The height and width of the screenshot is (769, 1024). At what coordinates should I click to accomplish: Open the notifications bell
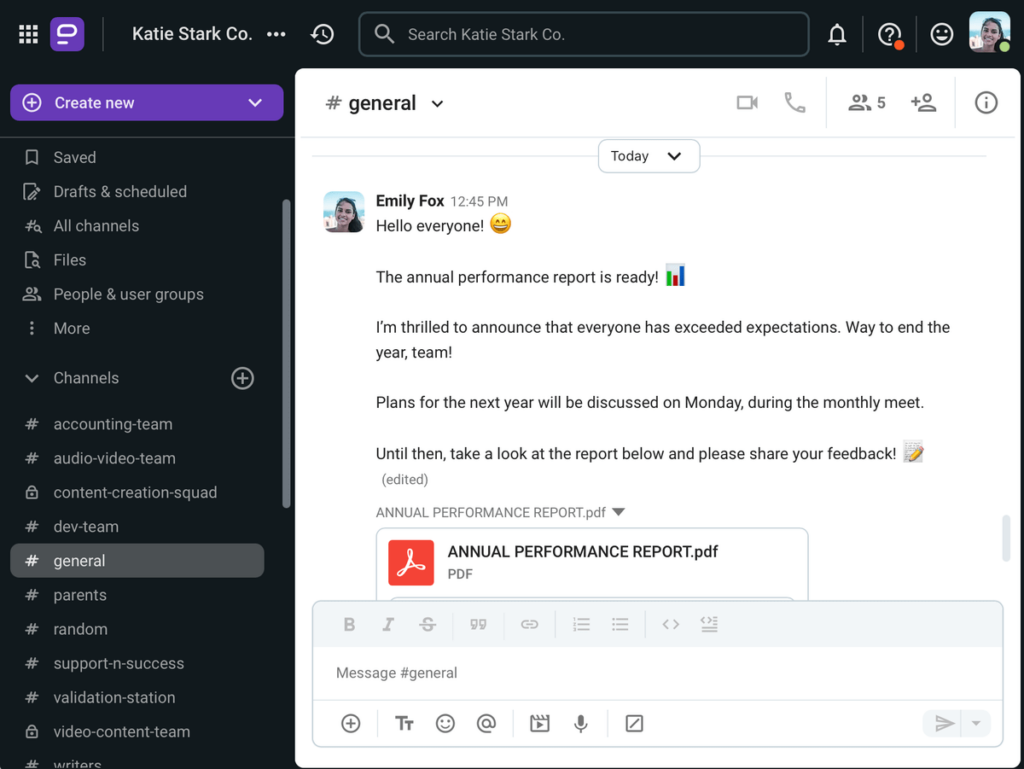click(x=837, y=35)
